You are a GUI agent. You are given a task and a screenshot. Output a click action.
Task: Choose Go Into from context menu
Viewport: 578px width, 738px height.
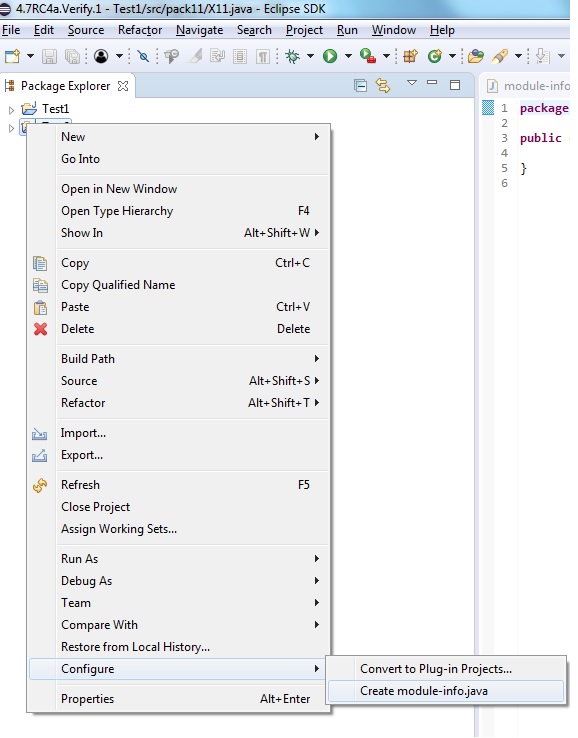(x=179, y=159)
